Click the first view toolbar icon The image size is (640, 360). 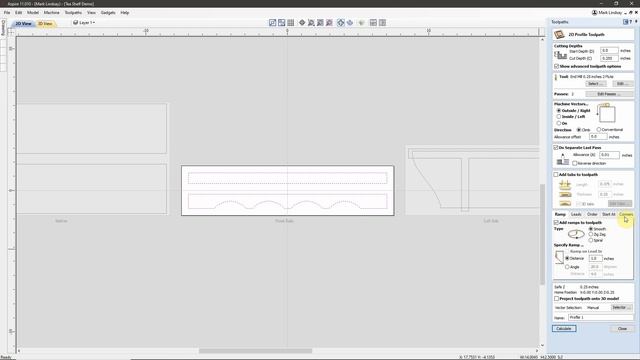[x=273, y=23]
